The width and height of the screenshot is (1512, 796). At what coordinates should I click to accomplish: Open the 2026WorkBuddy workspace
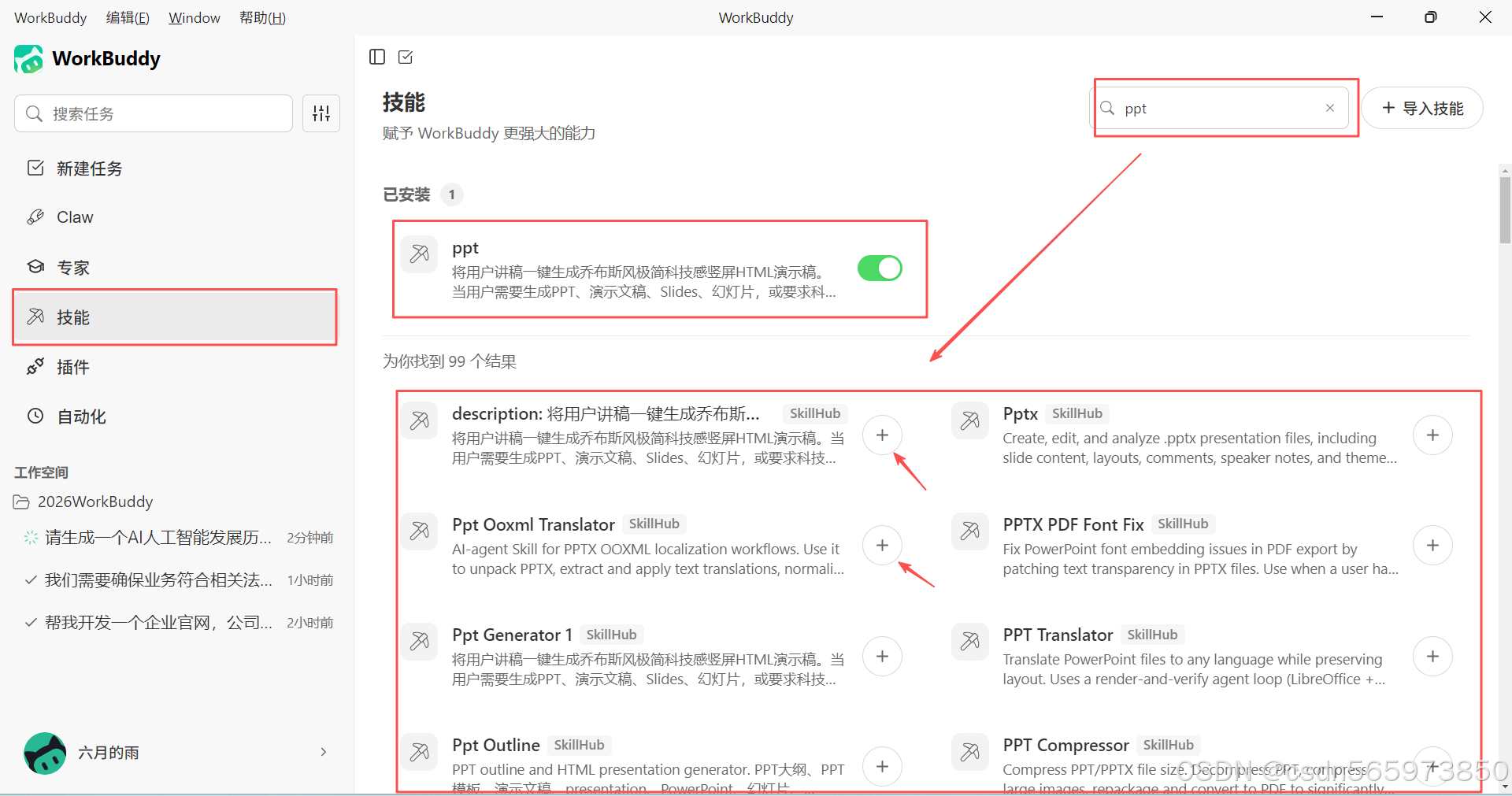(x=95, y=502)
